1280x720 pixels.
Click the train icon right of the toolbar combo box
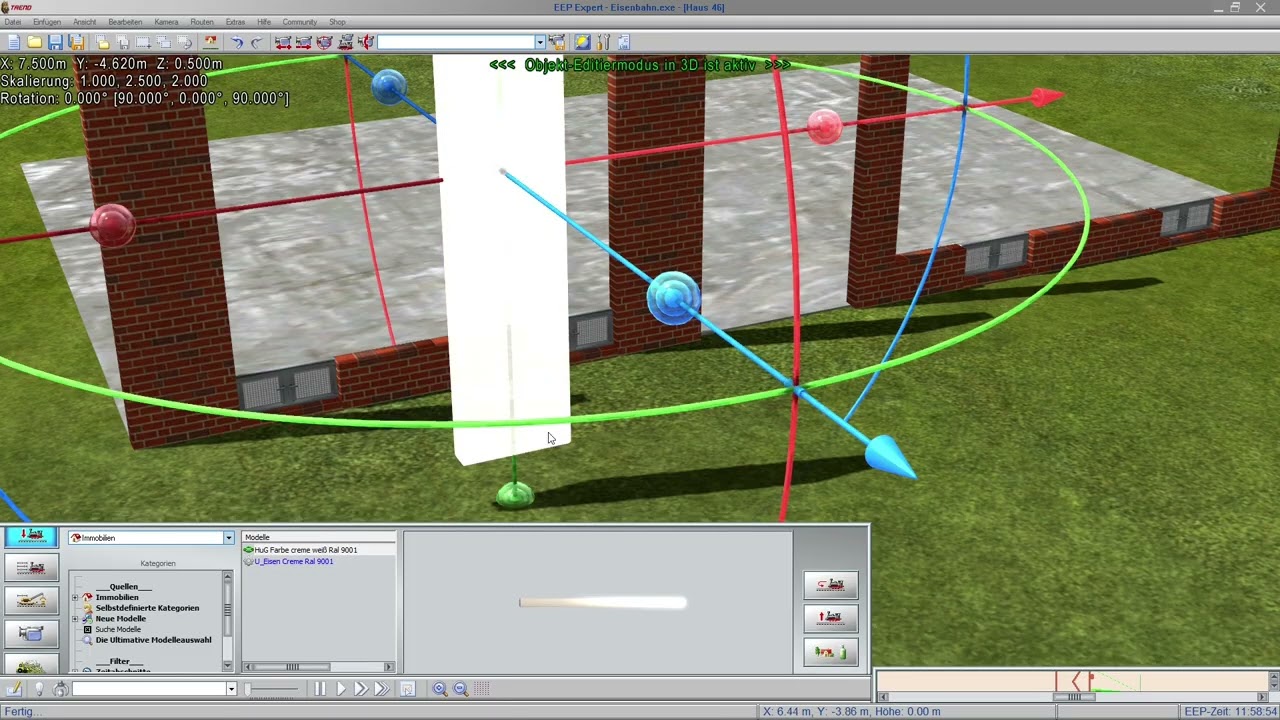(557, 42)
